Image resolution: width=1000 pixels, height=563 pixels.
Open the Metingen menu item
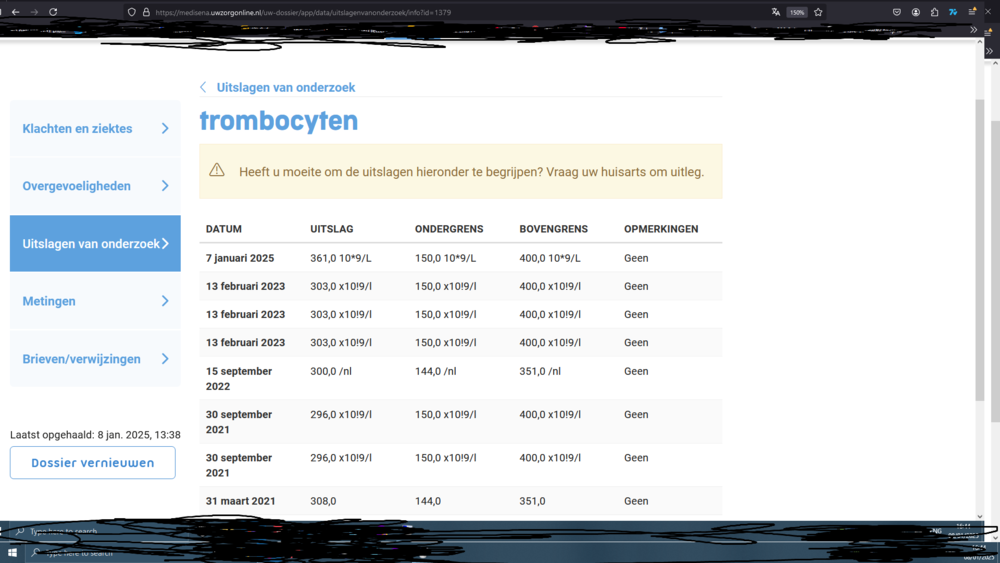(49, 301)
